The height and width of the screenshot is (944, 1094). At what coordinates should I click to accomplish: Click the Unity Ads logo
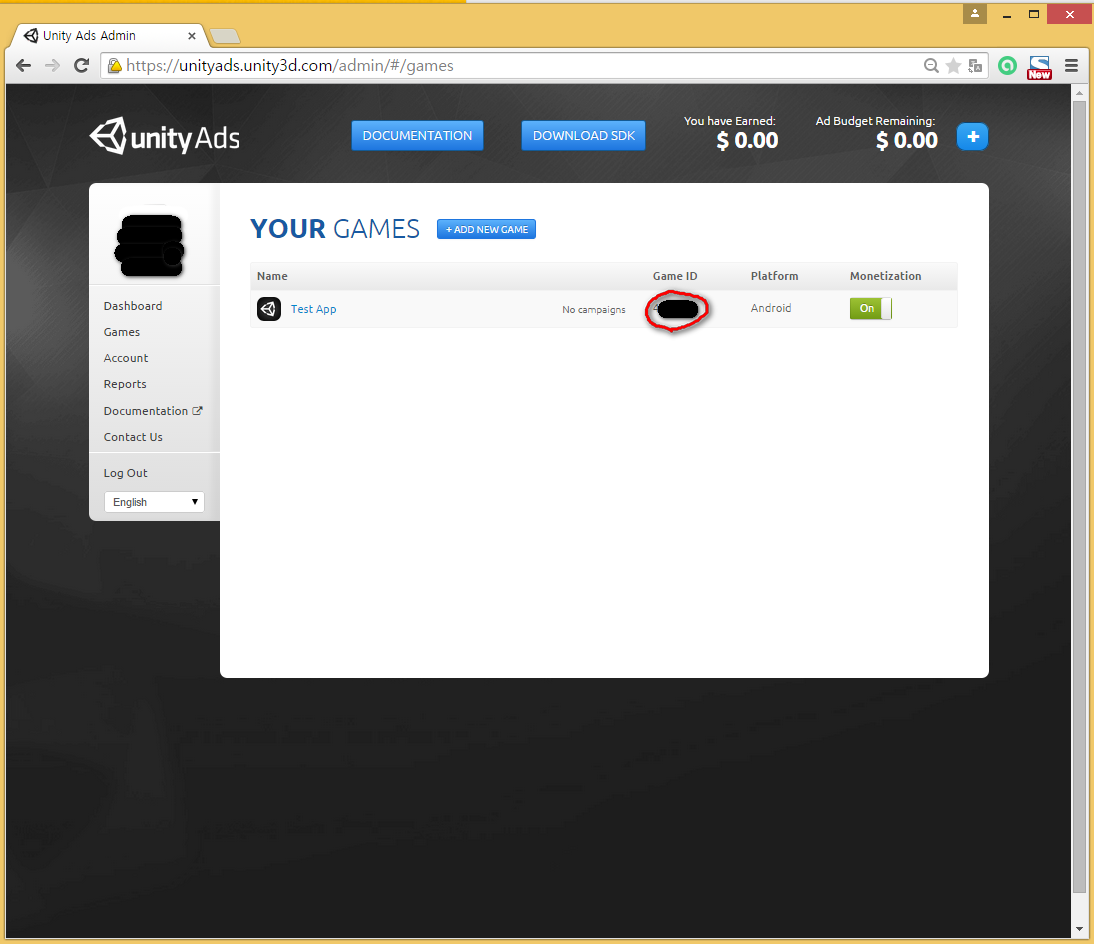[165, 136]
